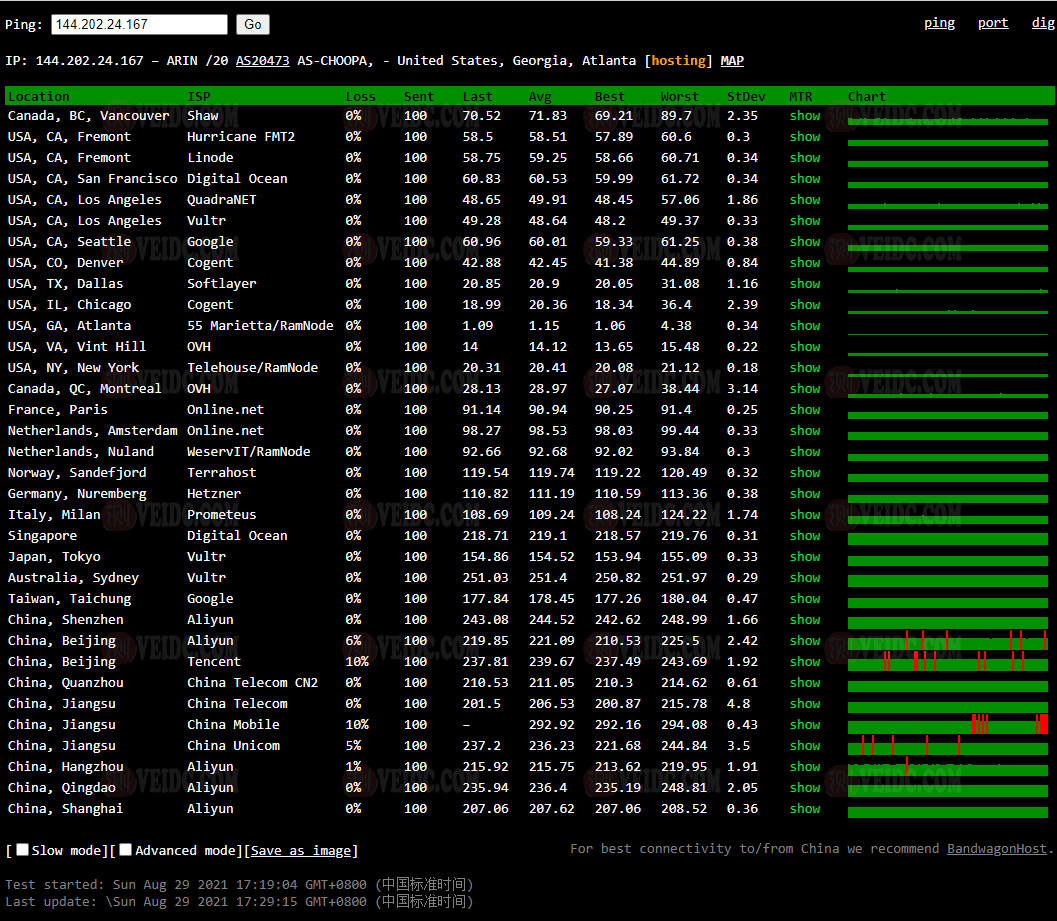Open the AS20473 link
This screenshot has height=921, width=1057.
tap(262, 61)
